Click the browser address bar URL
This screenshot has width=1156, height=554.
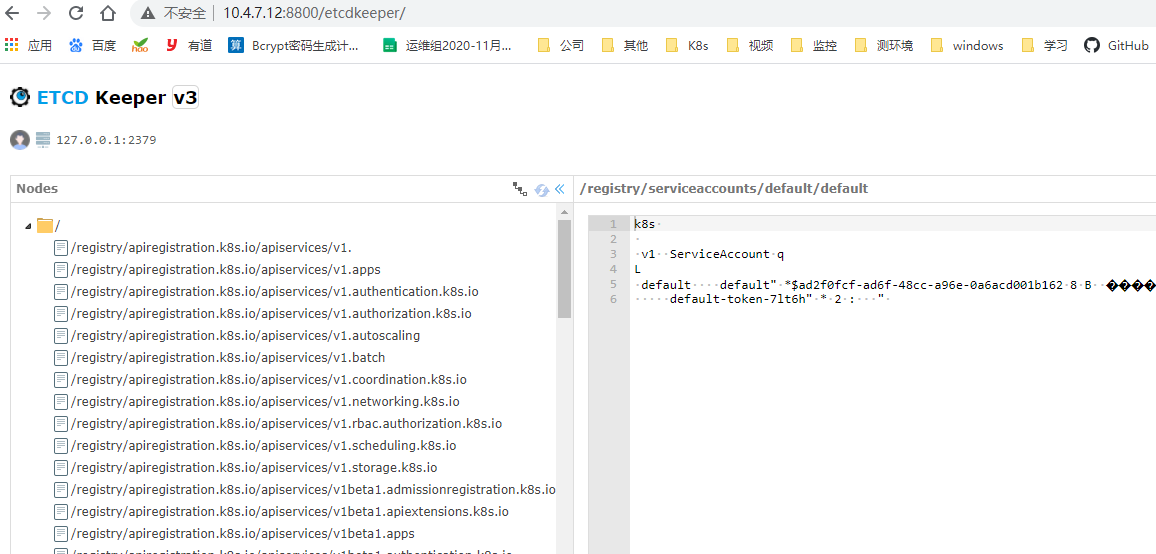(315, 13)
